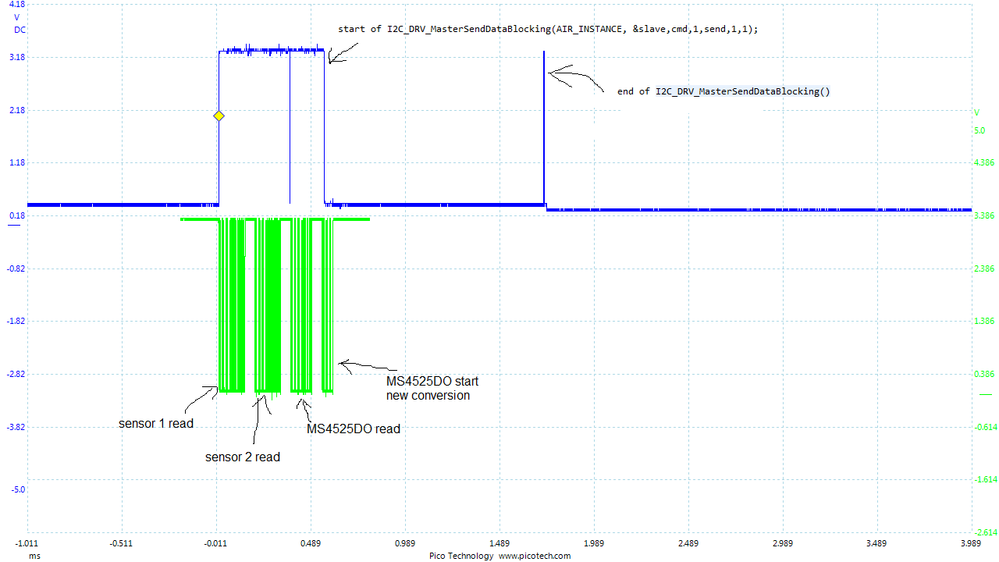Click the green axis value 2.386
Viewport: 999px width, 562px height.
click(984, 269)
